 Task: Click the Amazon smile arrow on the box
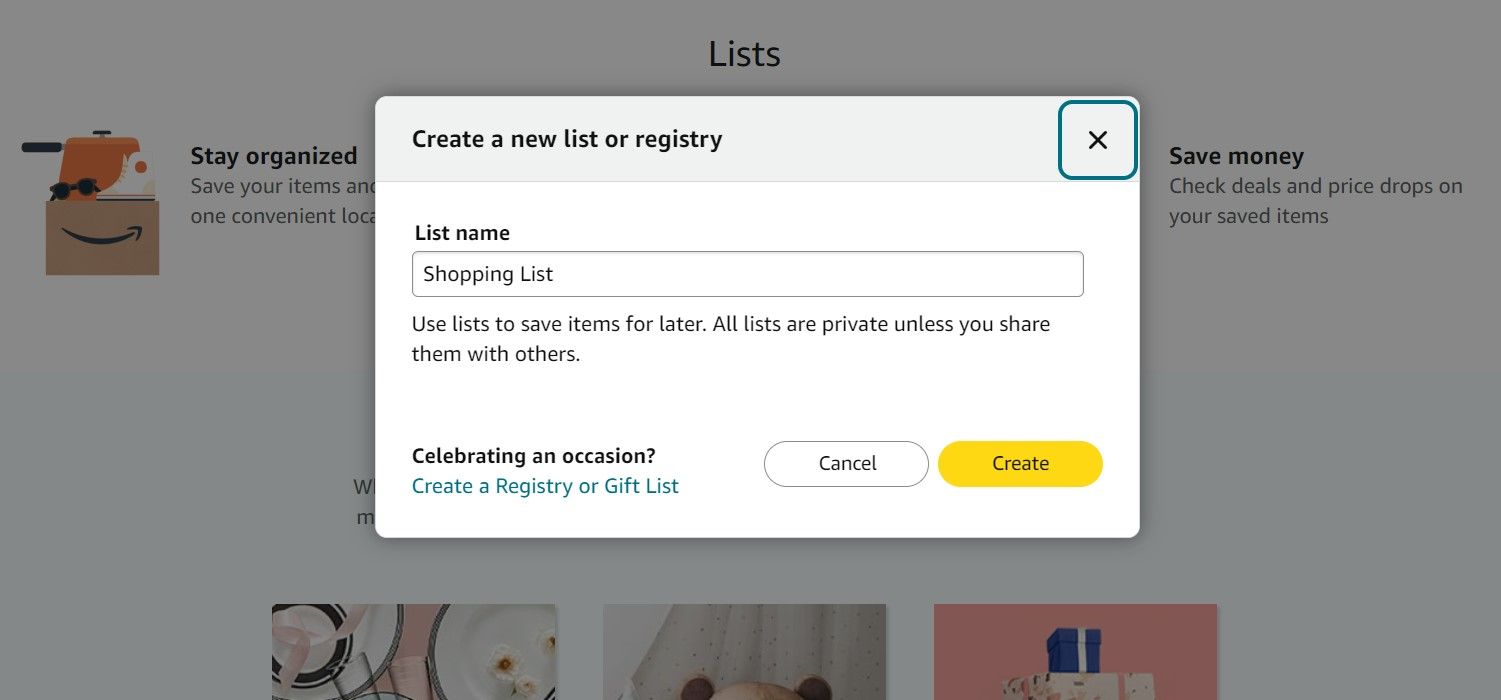(102, 235)
